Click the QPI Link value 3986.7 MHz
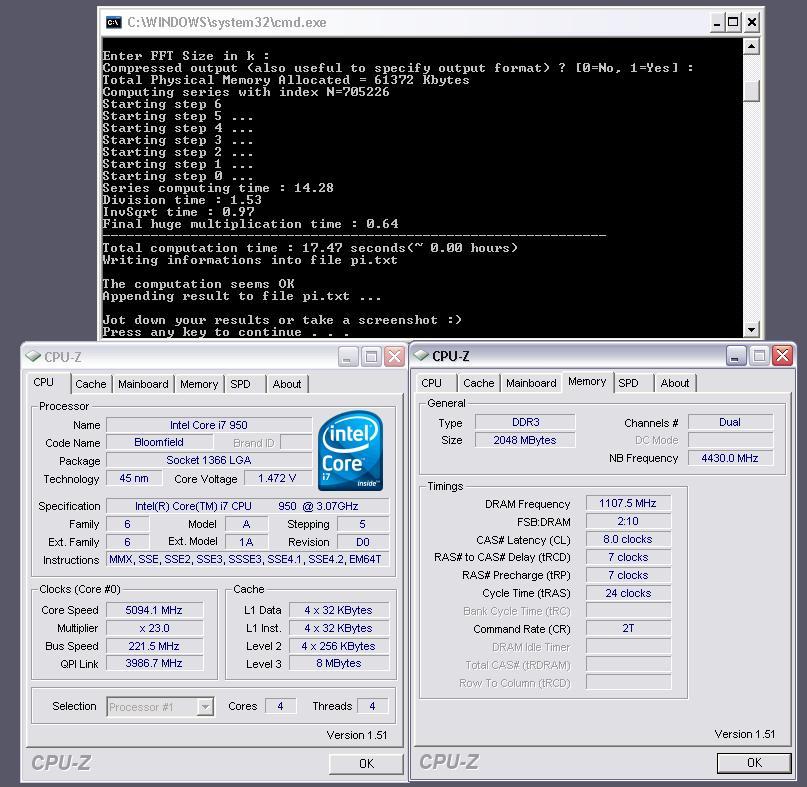Image resolution: width=807 pixels, height=787 pixels. [x=154, y=663]
